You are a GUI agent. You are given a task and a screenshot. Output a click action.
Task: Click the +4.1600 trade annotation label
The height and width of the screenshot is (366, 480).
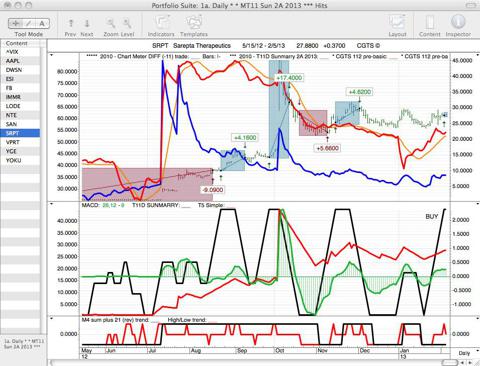(245, 138)
